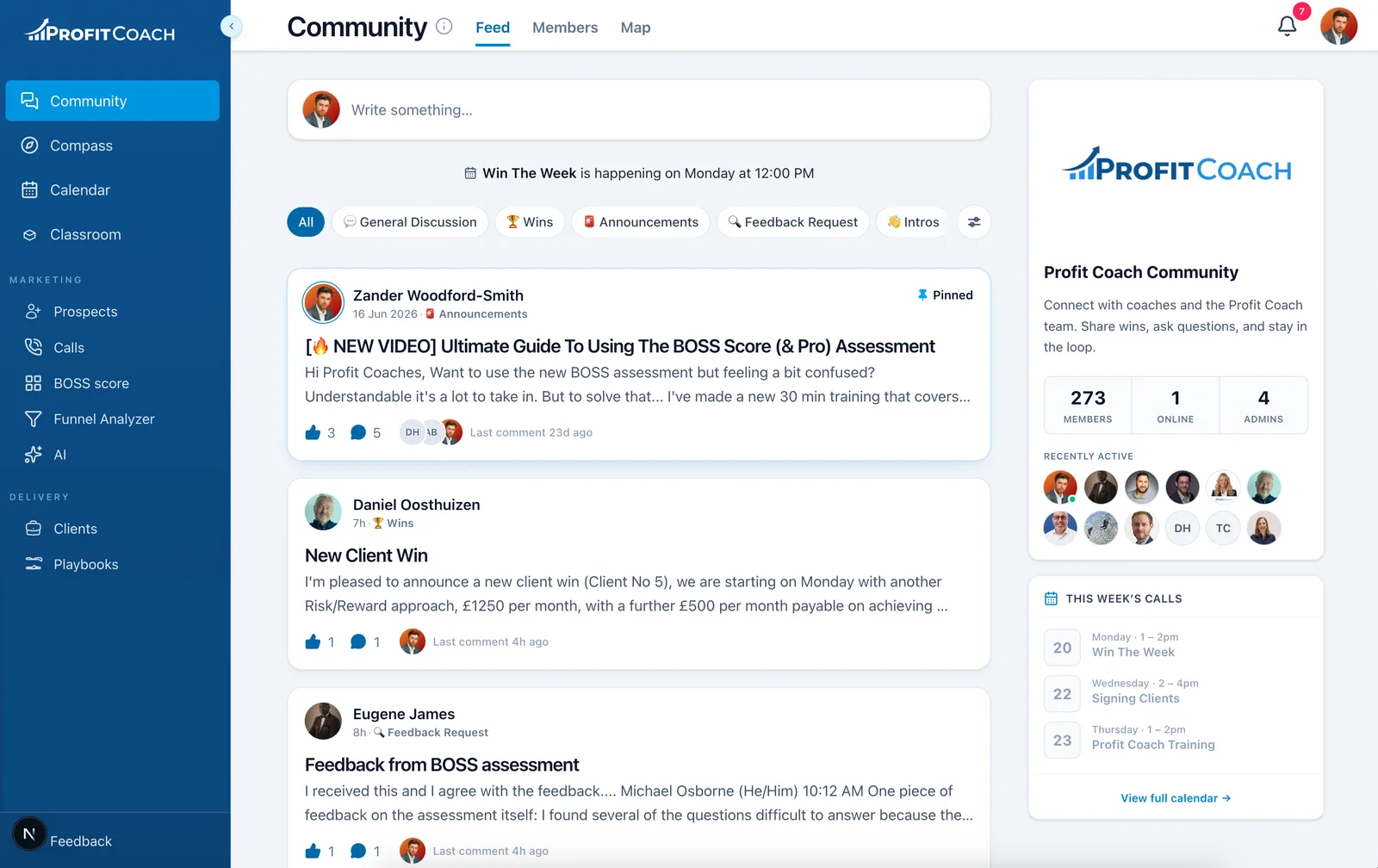Open Calendar in the sidebar

click(x=113, y=189)
